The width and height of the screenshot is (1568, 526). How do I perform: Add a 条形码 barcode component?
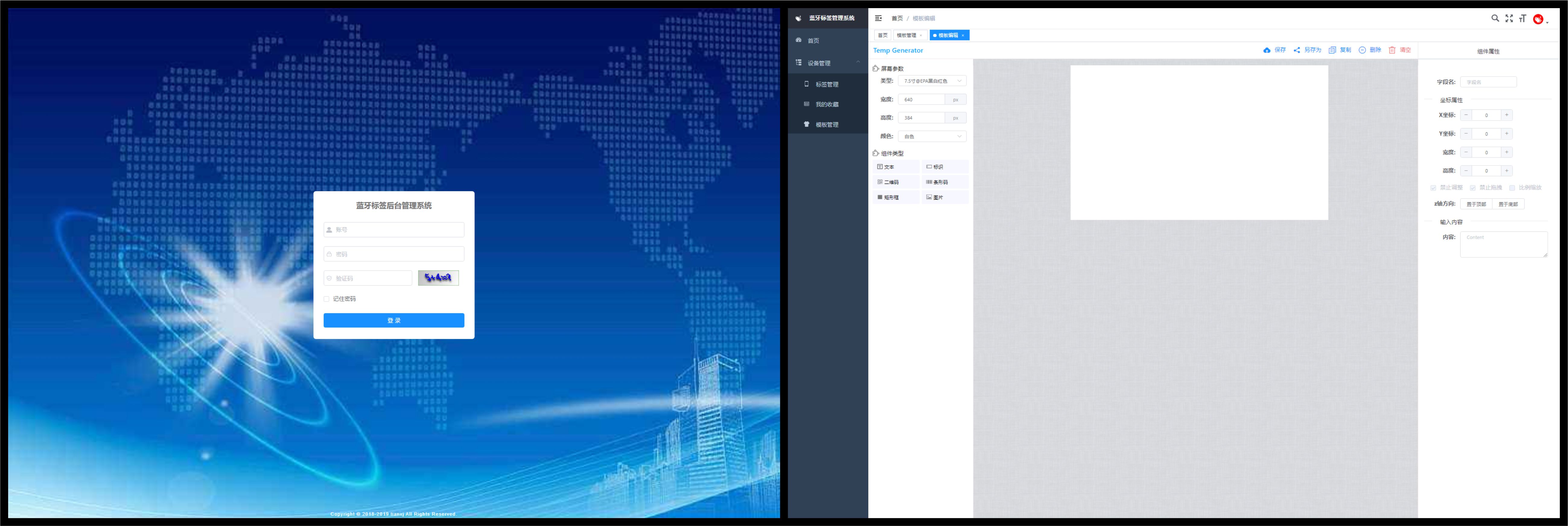click(x=945, y=182)
